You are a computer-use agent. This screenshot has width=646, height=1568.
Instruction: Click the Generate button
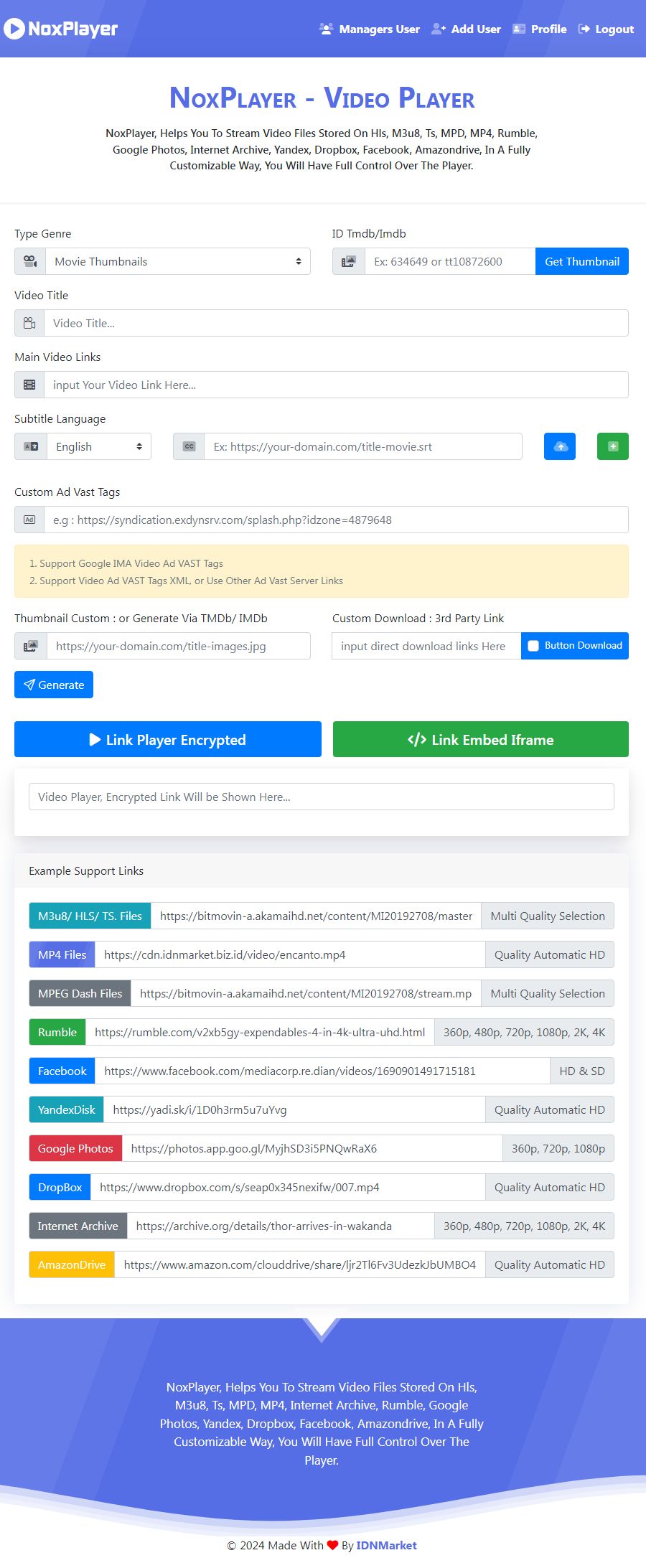(54, 685)
